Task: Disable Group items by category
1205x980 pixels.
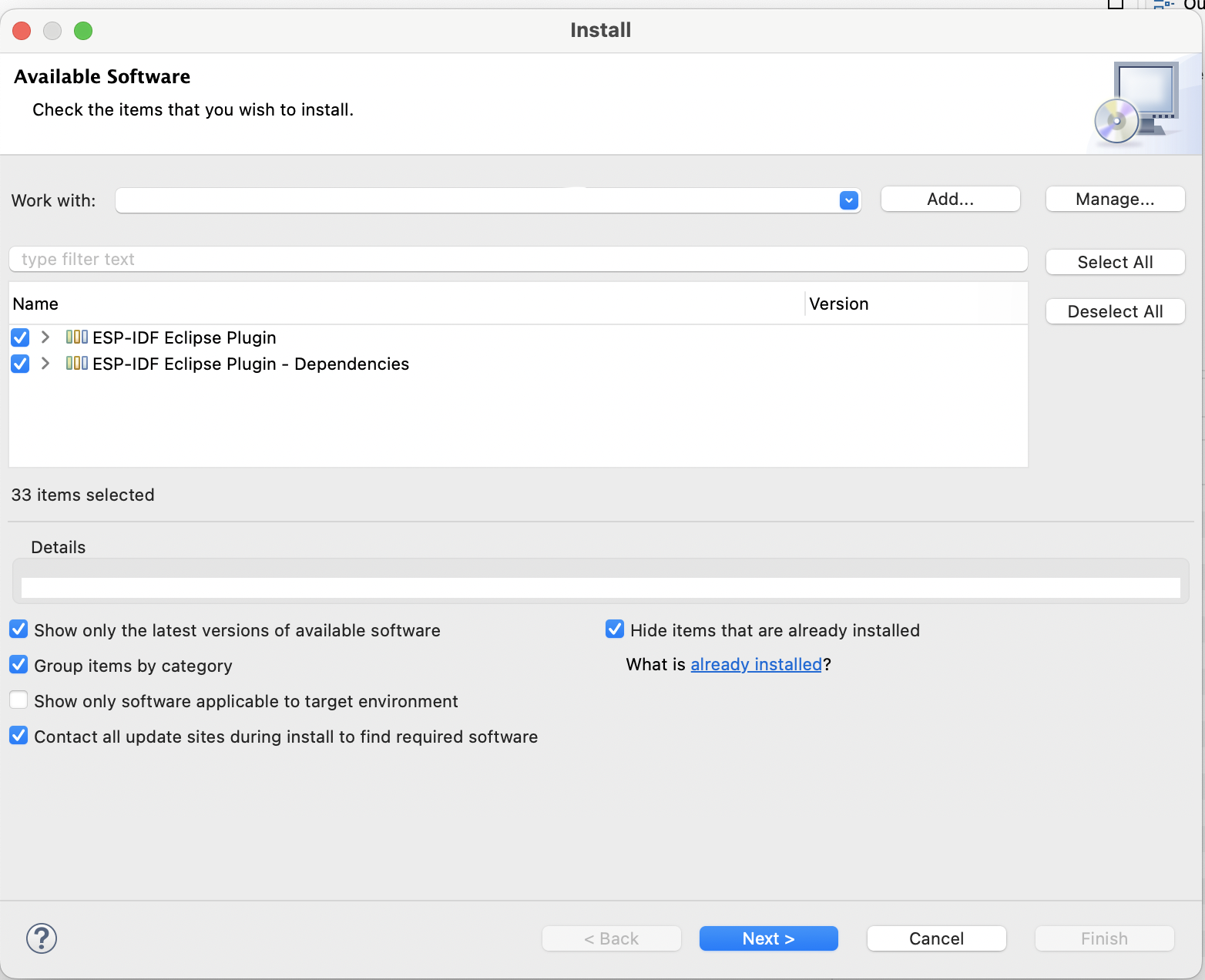Action: (19, 665)
